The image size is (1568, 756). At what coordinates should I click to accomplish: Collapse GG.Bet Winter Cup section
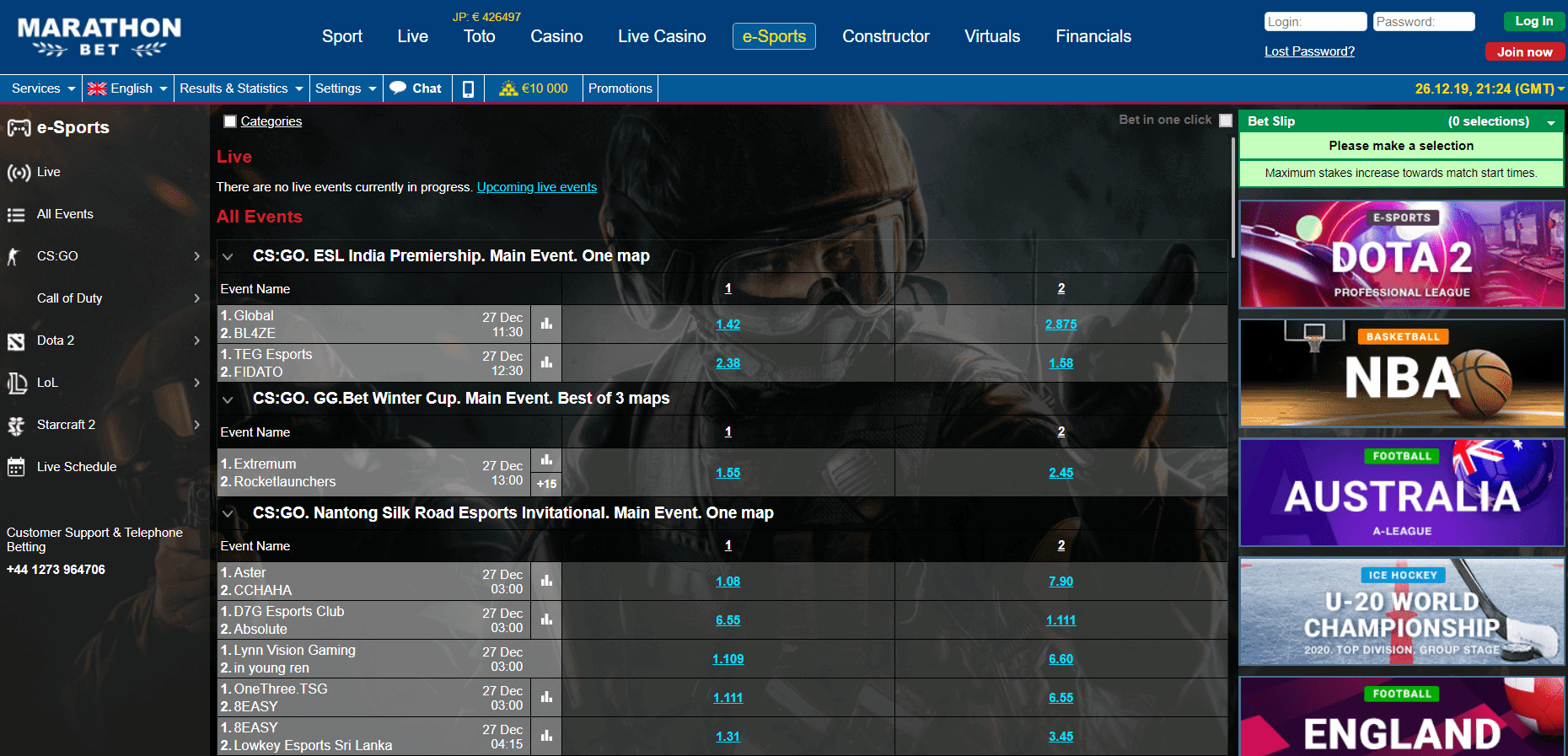pos(228,399)
